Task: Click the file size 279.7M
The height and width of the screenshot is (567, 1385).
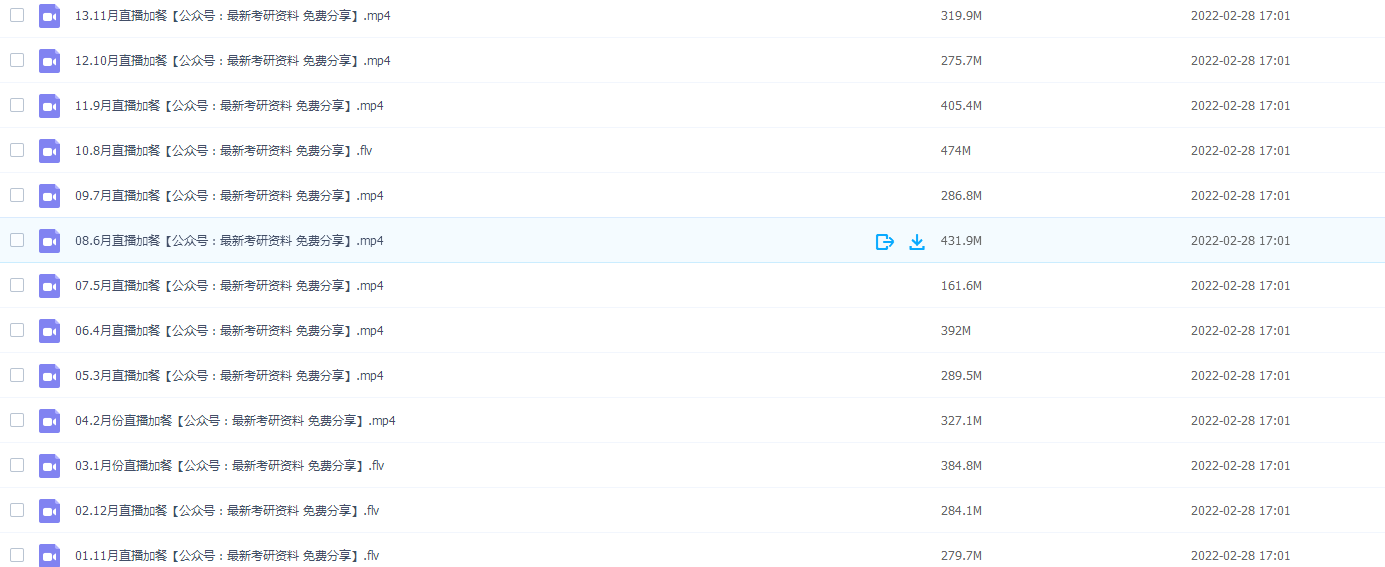Action: [x=961, y=556]
